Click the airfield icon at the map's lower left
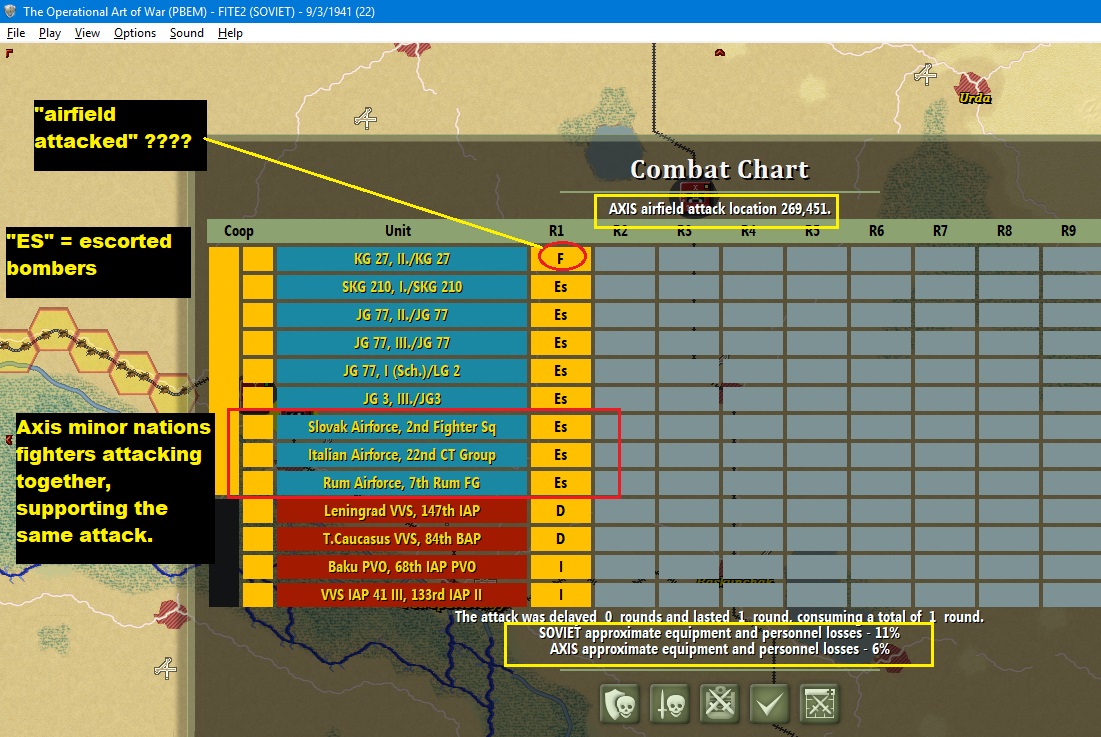This screenshot has height=737, width=1101. [165, 668]
